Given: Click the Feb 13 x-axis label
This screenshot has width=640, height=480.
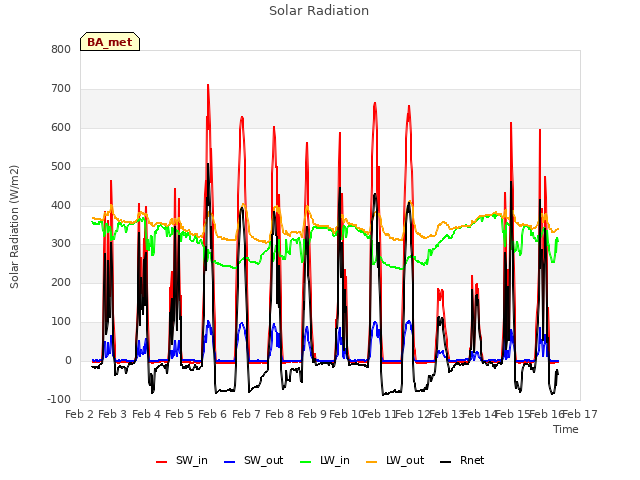Looking at the screenshot, I should (446, 414).
